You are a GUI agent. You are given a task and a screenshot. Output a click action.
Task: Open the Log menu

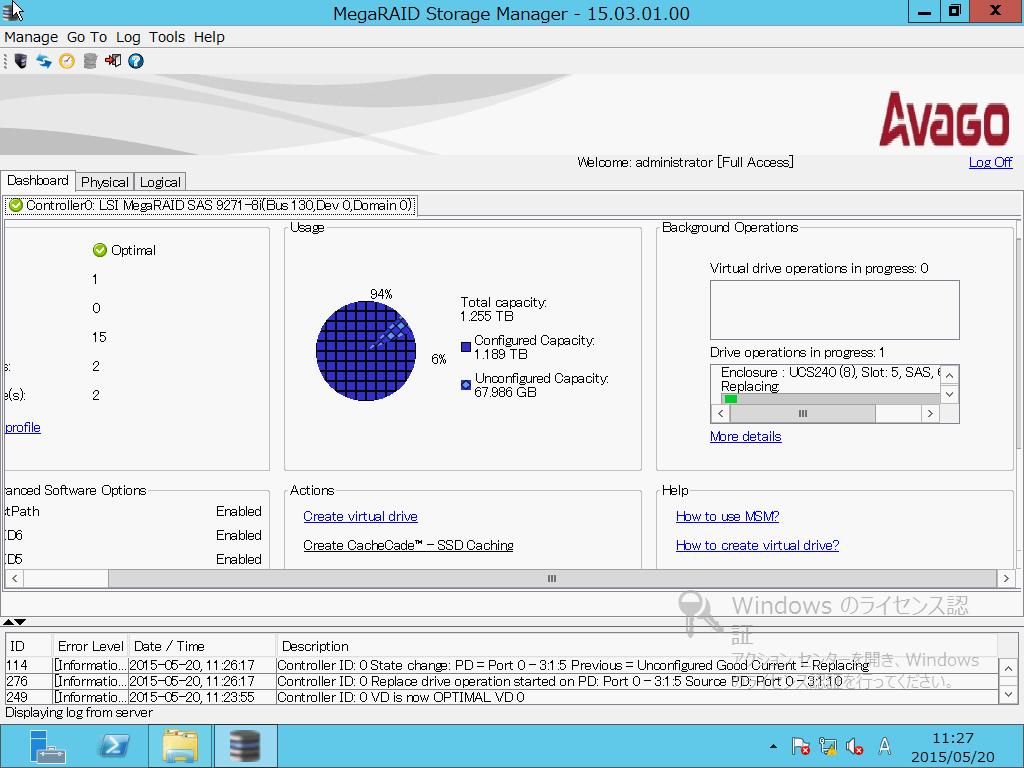pos(128,37)
